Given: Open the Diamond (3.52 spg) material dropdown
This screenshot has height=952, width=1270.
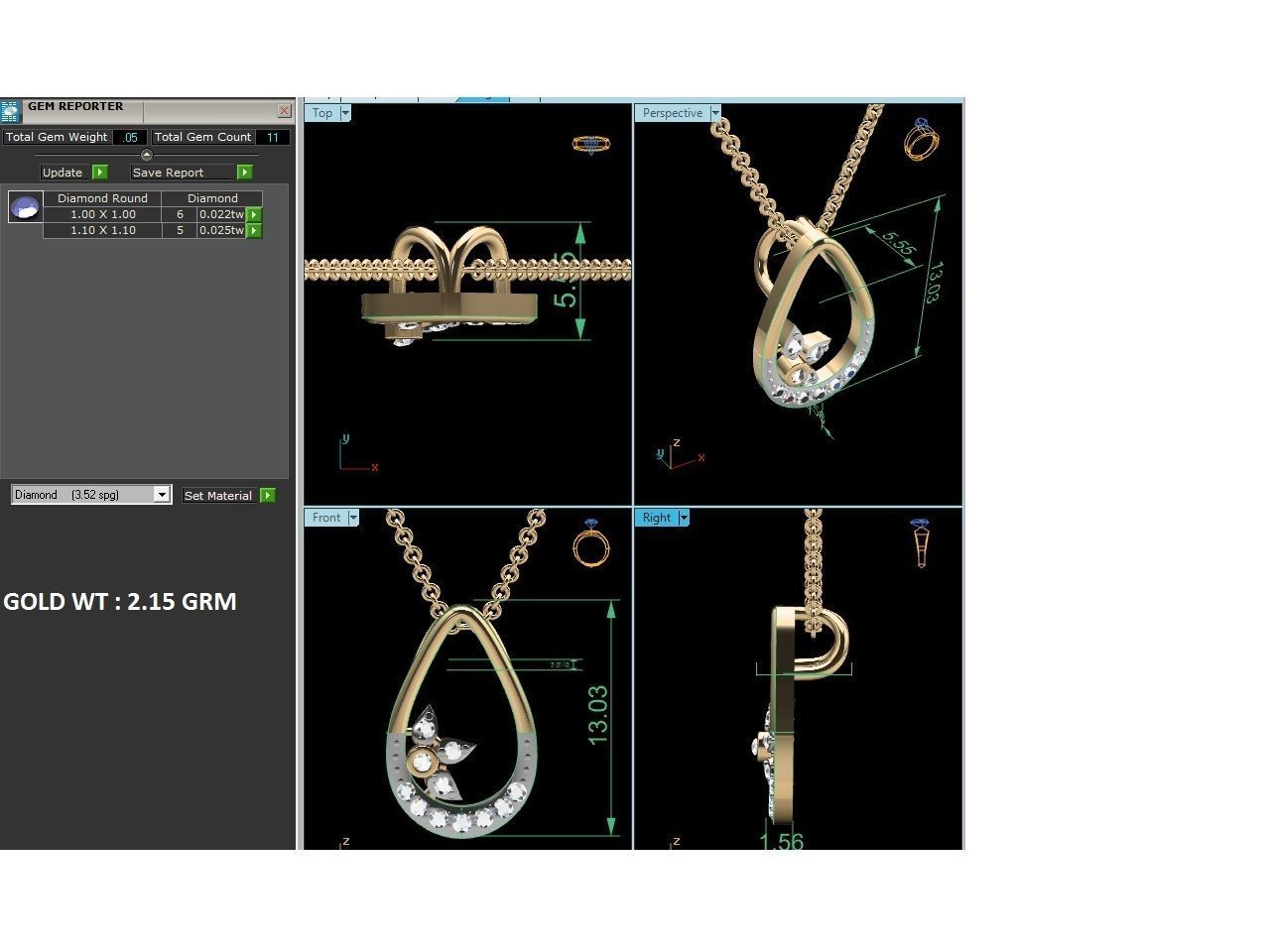Looking at the screenshot, I should tap(162, 495).
